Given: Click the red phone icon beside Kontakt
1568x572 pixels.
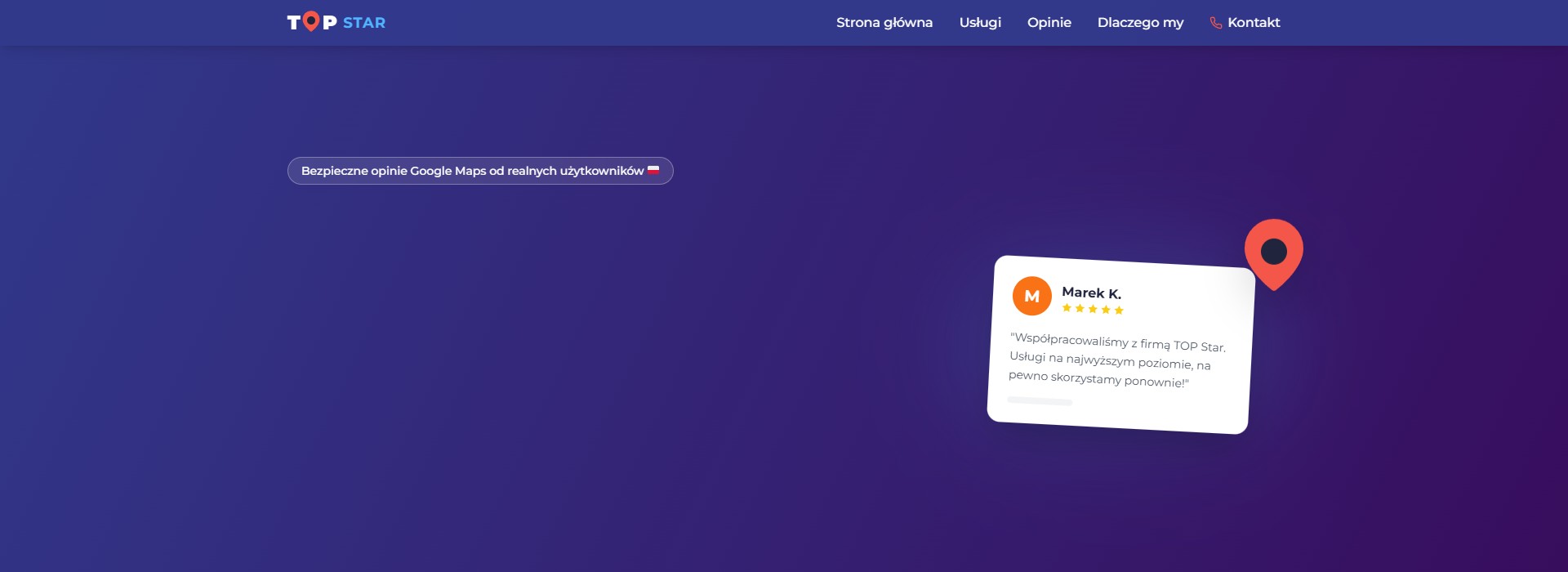Looking at the screenshot, I should (1216, 23).
